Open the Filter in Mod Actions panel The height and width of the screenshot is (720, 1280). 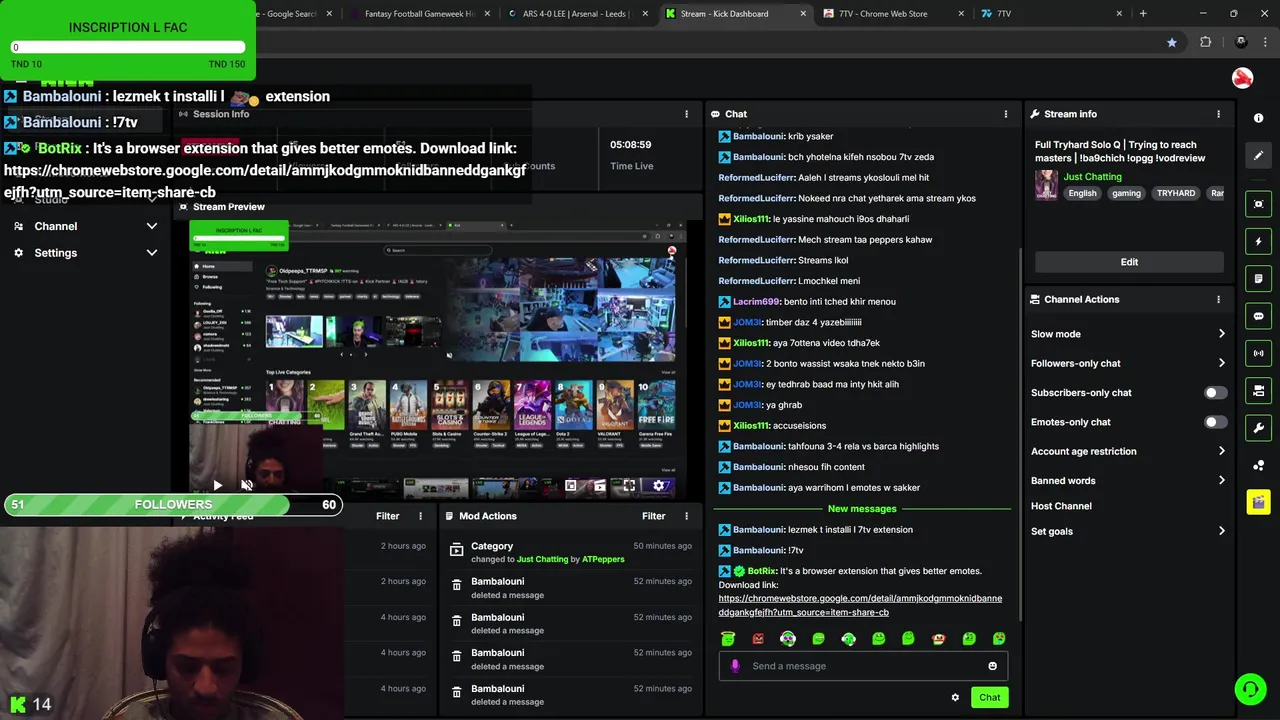[653, 516]
